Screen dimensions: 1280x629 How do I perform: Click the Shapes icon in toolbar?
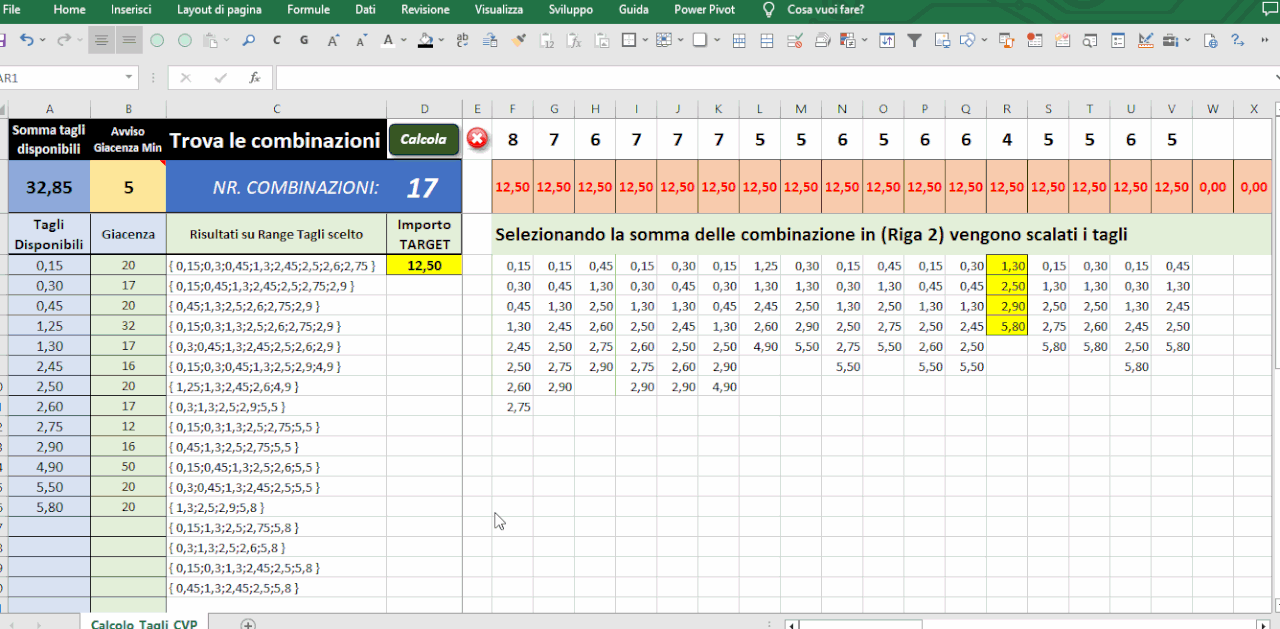click(x=966, y=40)
